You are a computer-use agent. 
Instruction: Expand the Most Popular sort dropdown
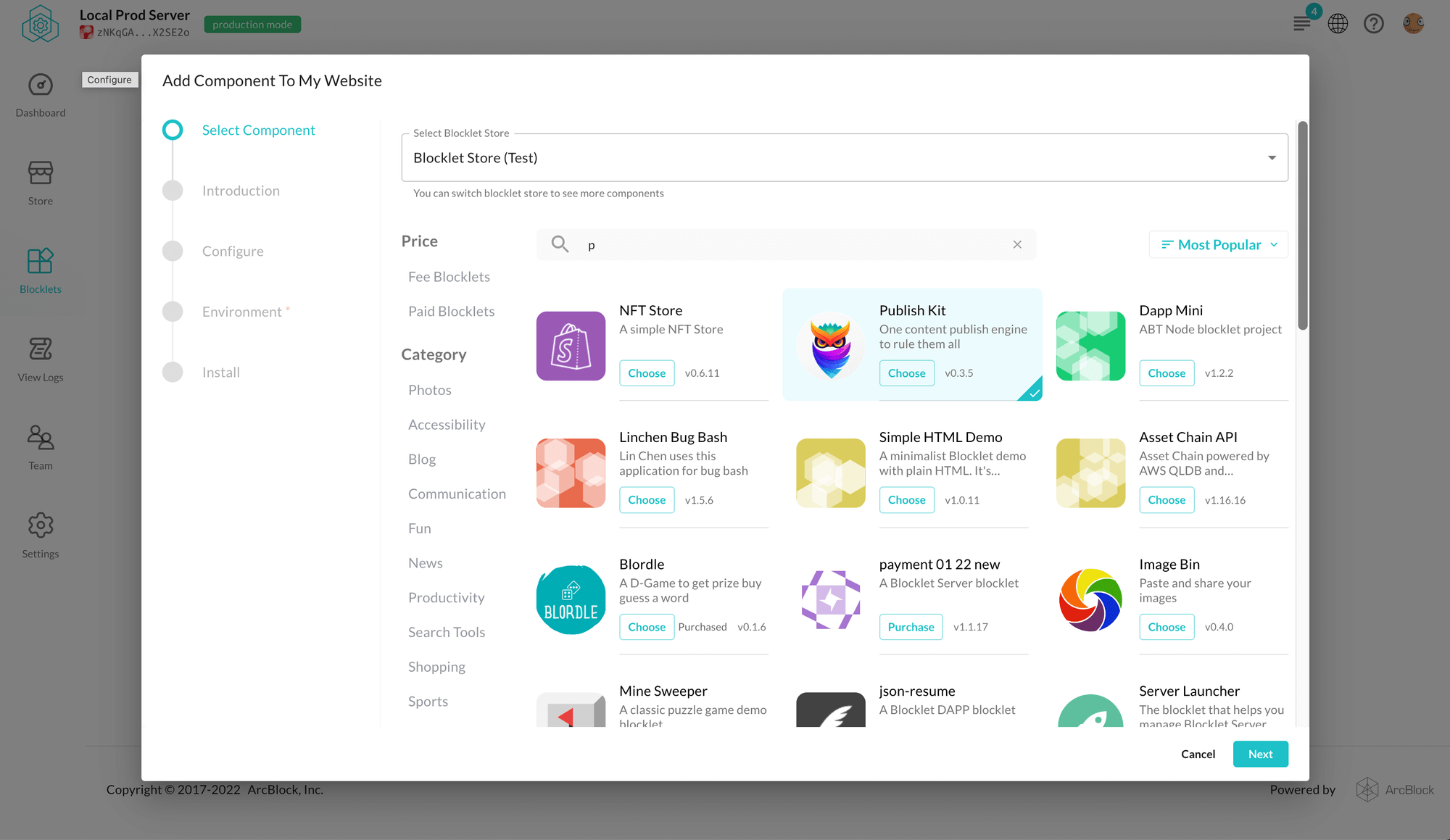tap(1219, 244)
